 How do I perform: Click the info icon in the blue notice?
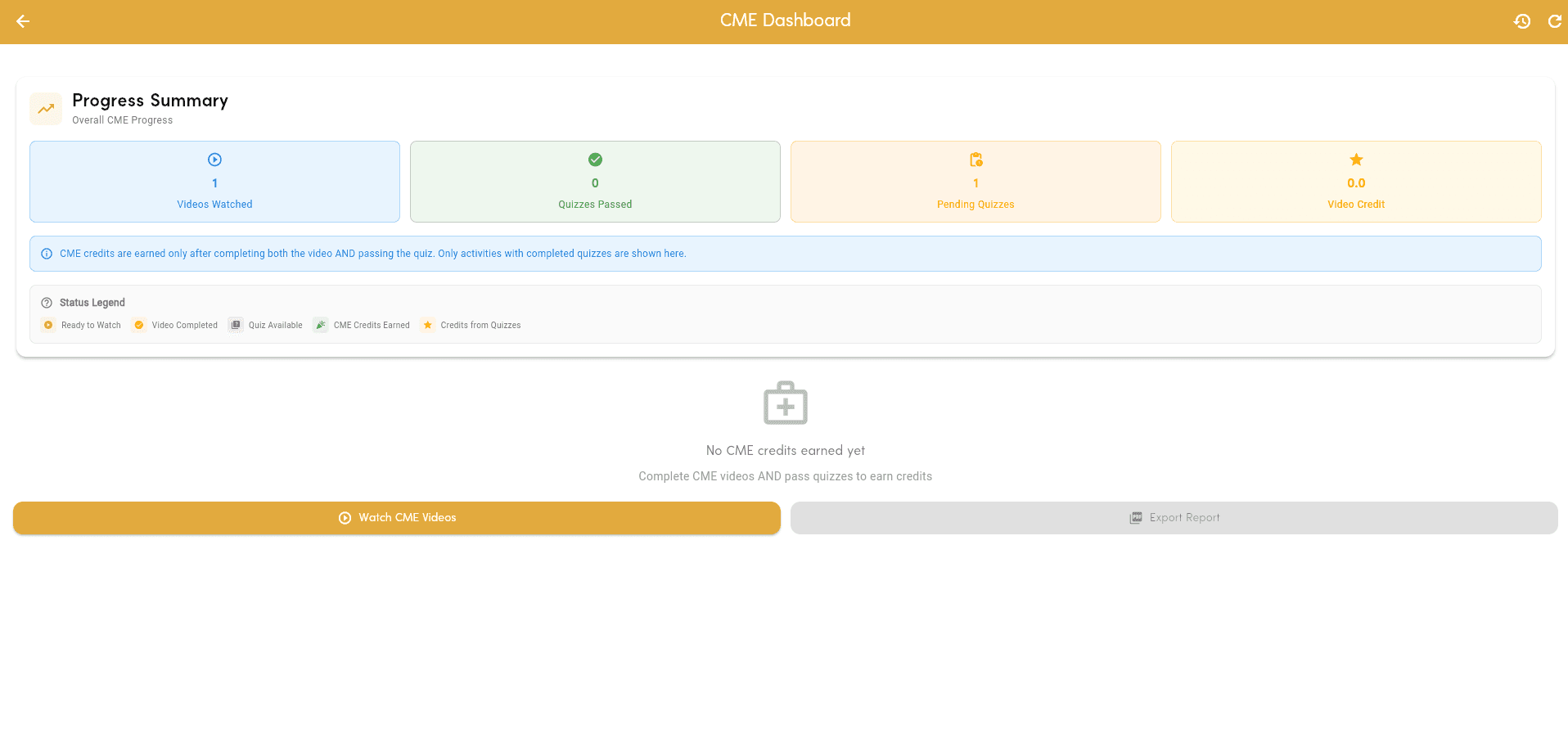point(47,254)
